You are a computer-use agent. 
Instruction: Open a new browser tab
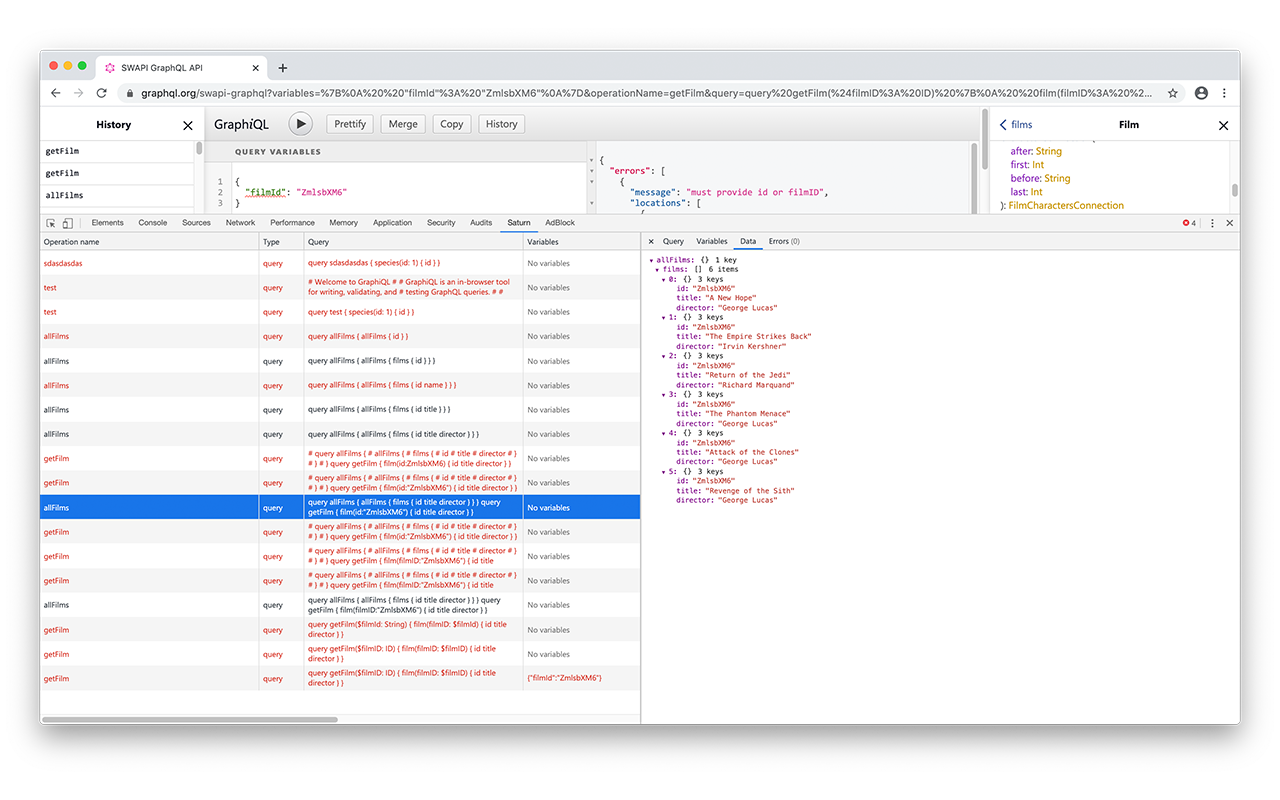tap(283, 68)
